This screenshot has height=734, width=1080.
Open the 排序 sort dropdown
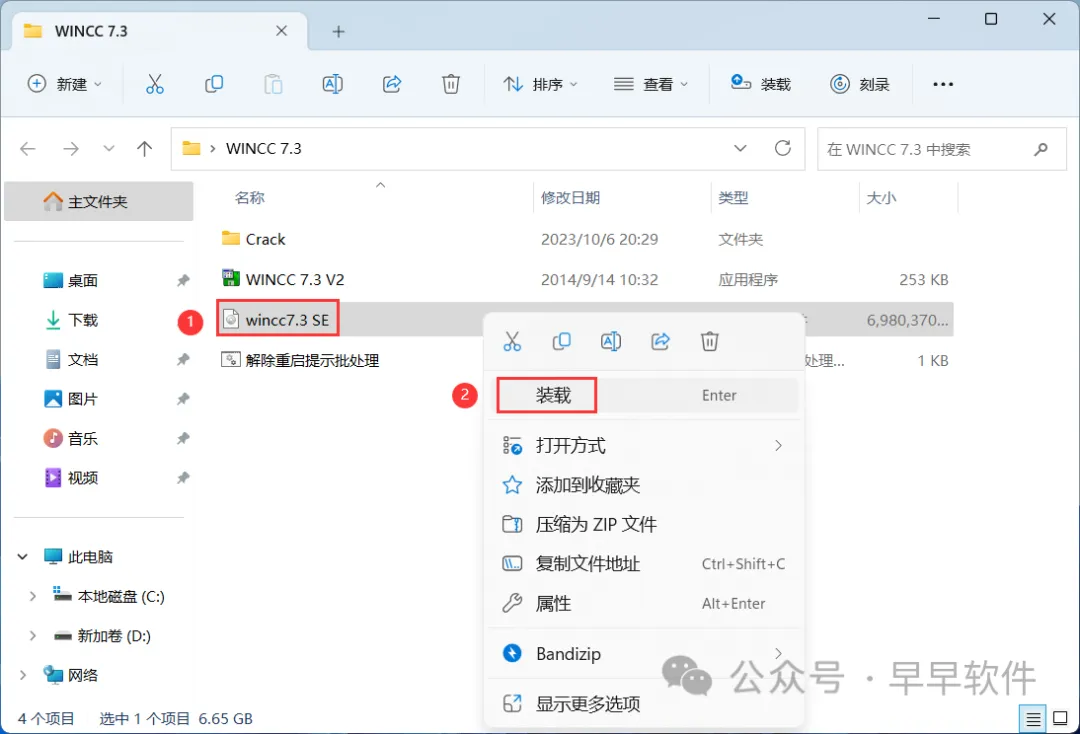[x=540, y=84]
